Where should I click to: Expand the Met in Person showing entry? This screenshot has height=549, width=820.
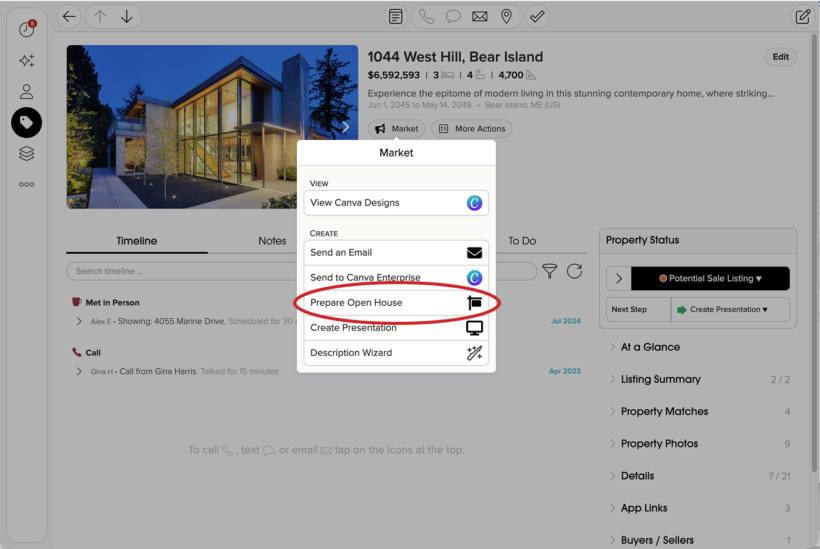pos(79,321)
